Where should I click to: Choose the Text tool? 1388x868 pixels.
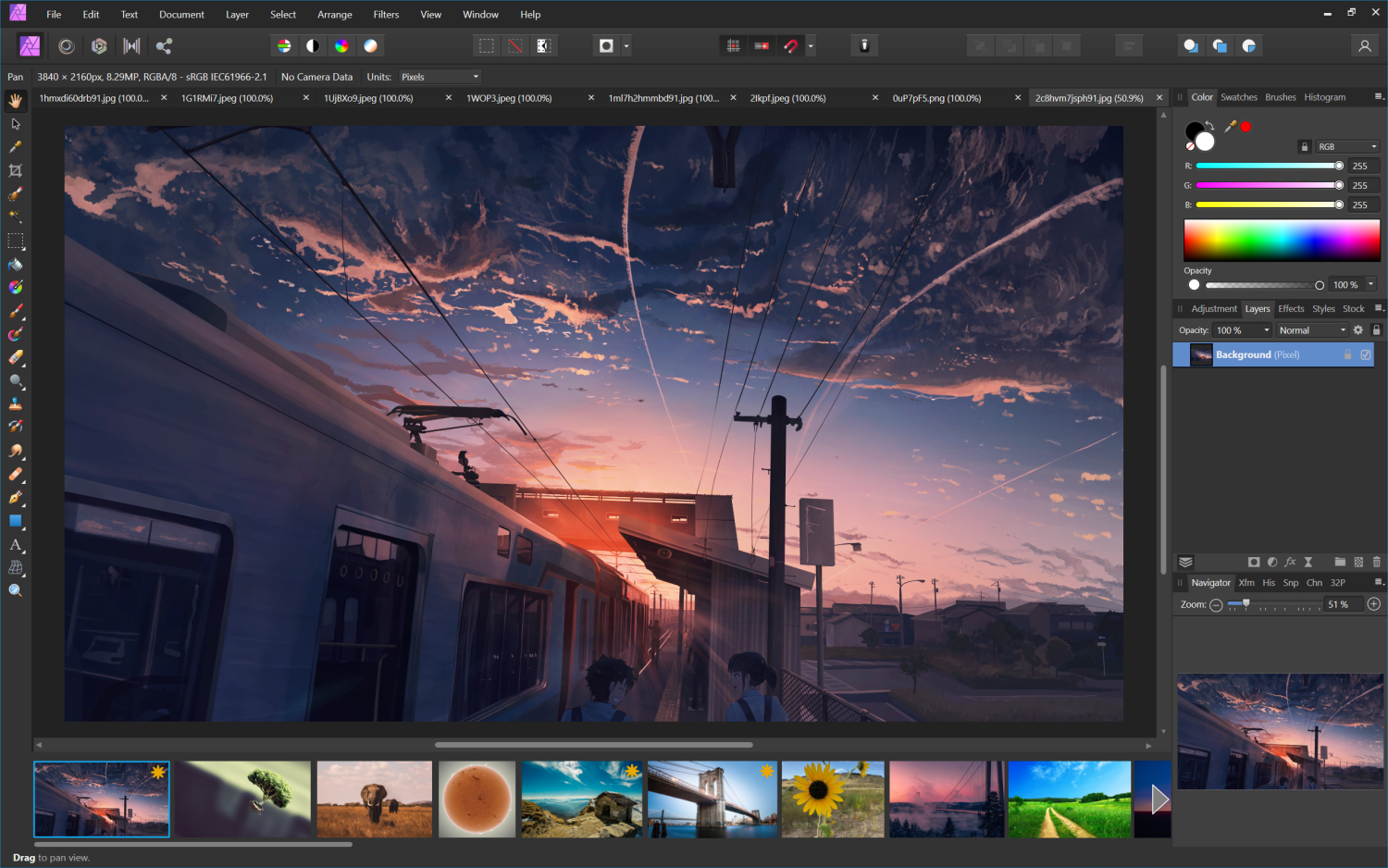point(15,545)
